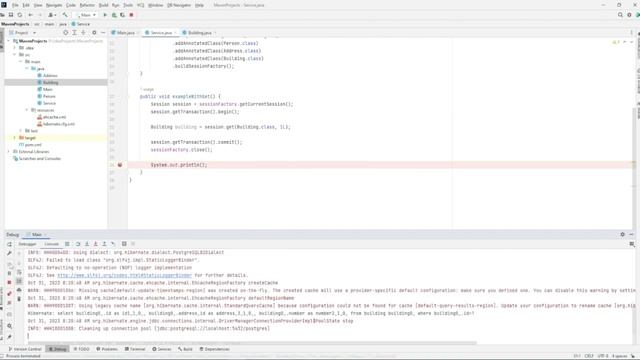640x360 pixels.
Task: Save all files with the floppy disk icon
Action: point(11,15)
